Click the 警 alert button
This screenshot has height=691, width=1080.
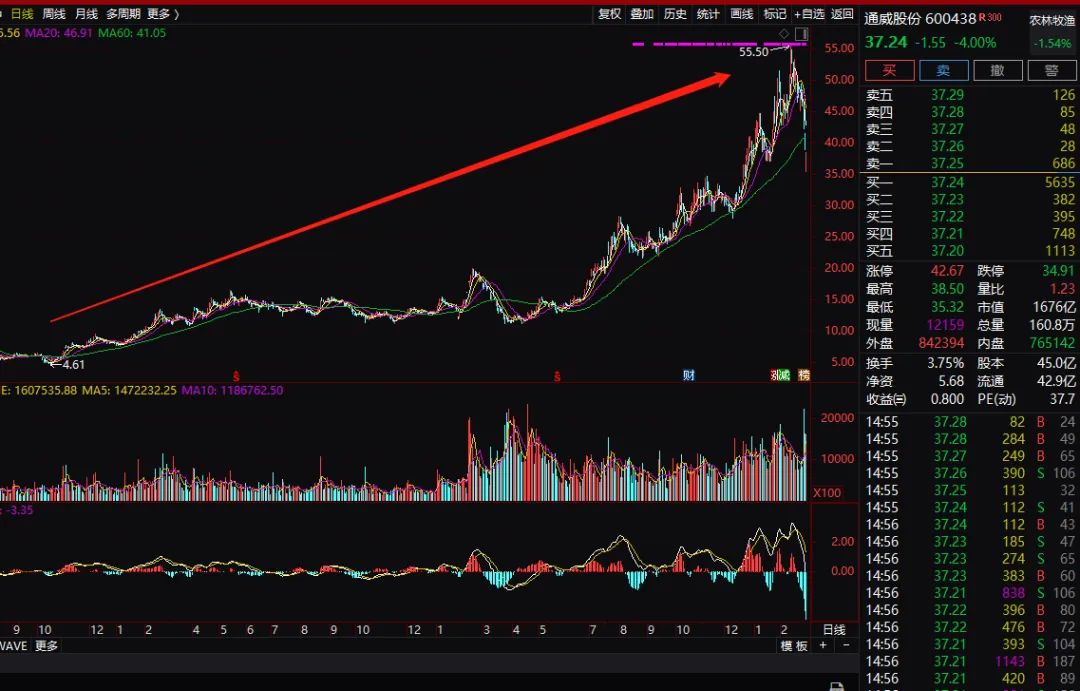click(1052, 70)
